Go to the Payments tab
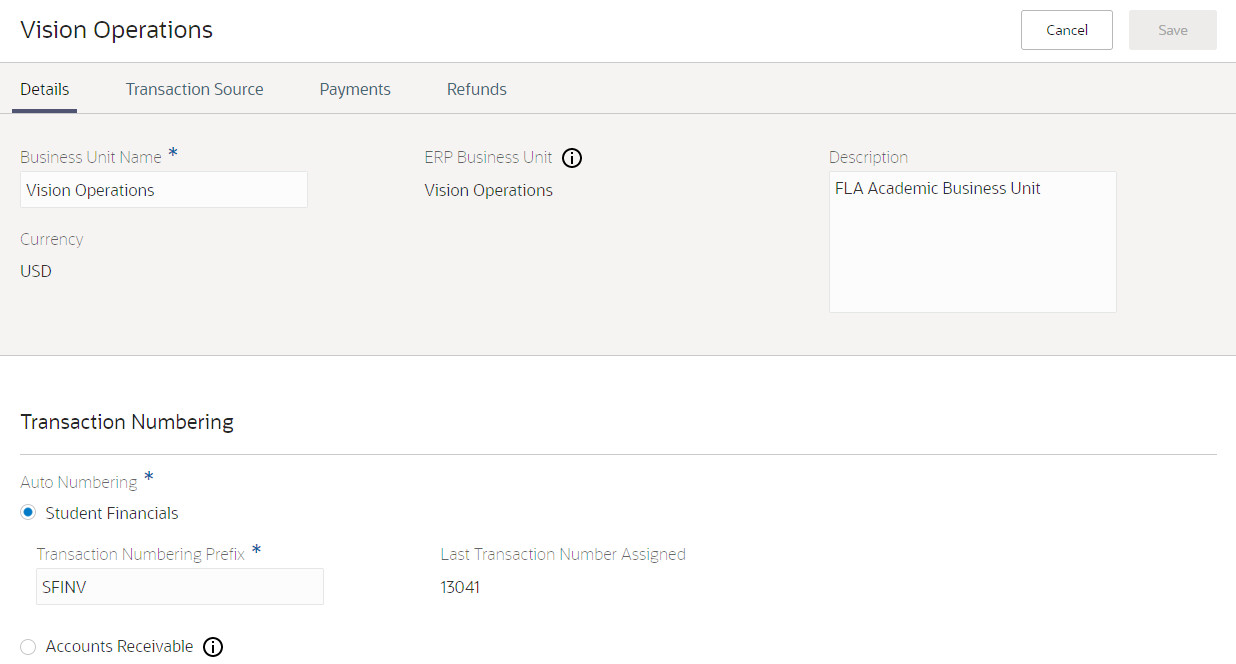Image resolution: width=1236 pixels, height=664 pixels. (355, 89)
